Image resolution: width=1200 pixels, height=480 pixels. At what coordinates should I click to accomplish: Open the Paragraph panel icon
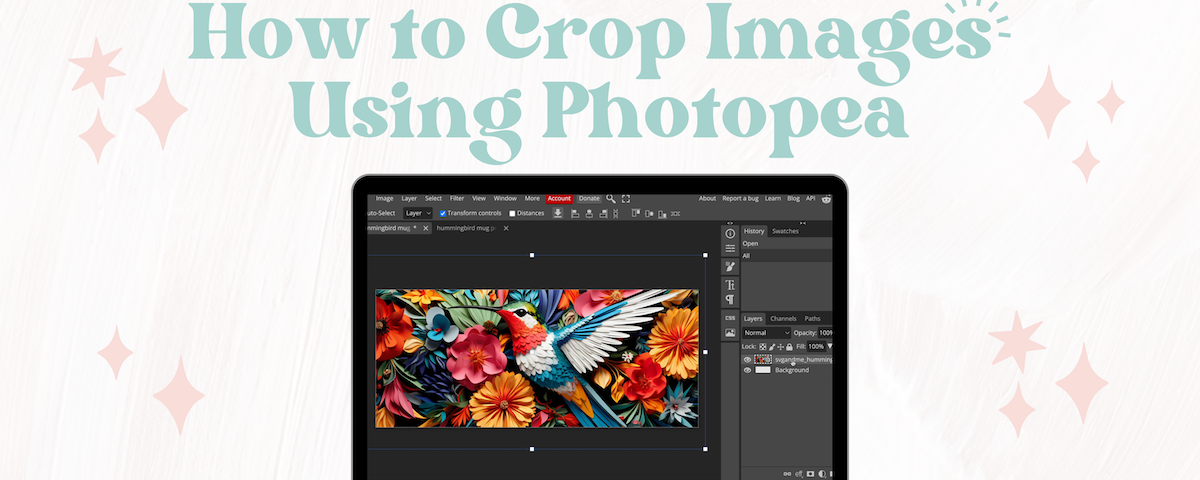[x=730, y=299]
